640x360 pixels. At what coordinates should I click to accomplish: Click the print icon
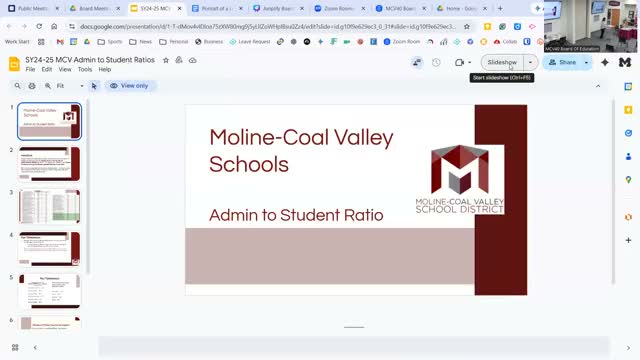pos(32,86)
